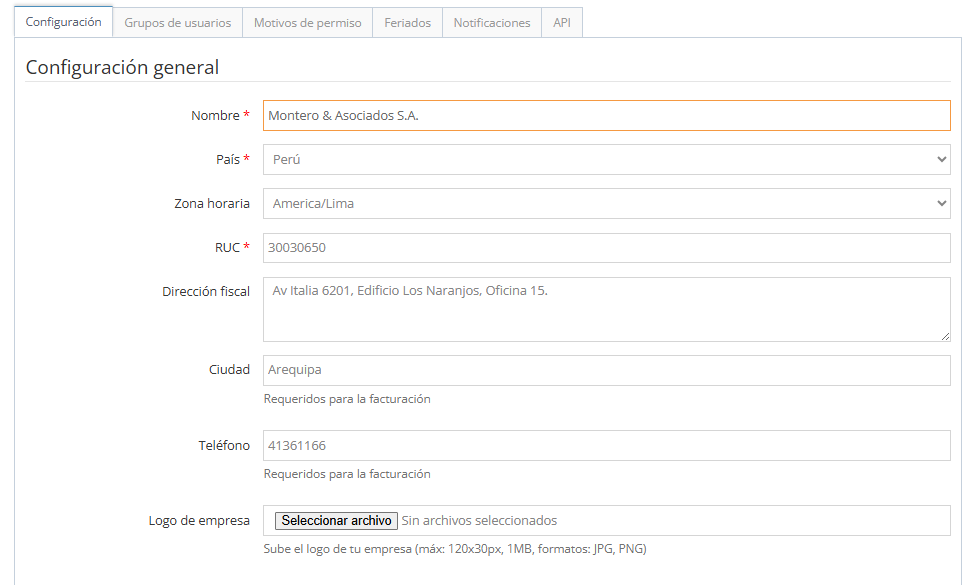Select the Ciudad field containing Arequipa

point(606,370)
